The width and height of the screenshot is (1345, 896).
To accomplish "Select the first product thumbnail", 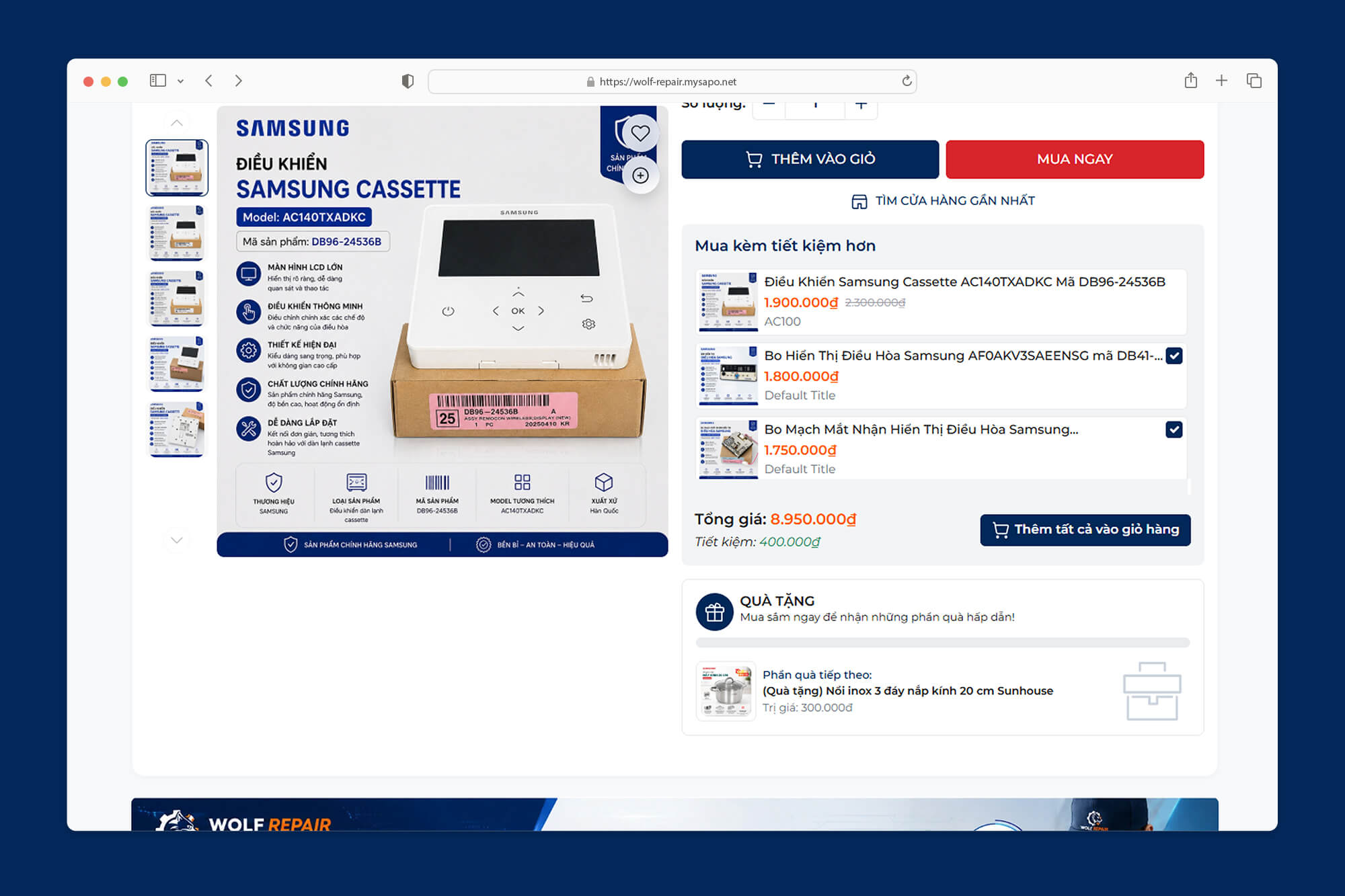I will 177,167.
